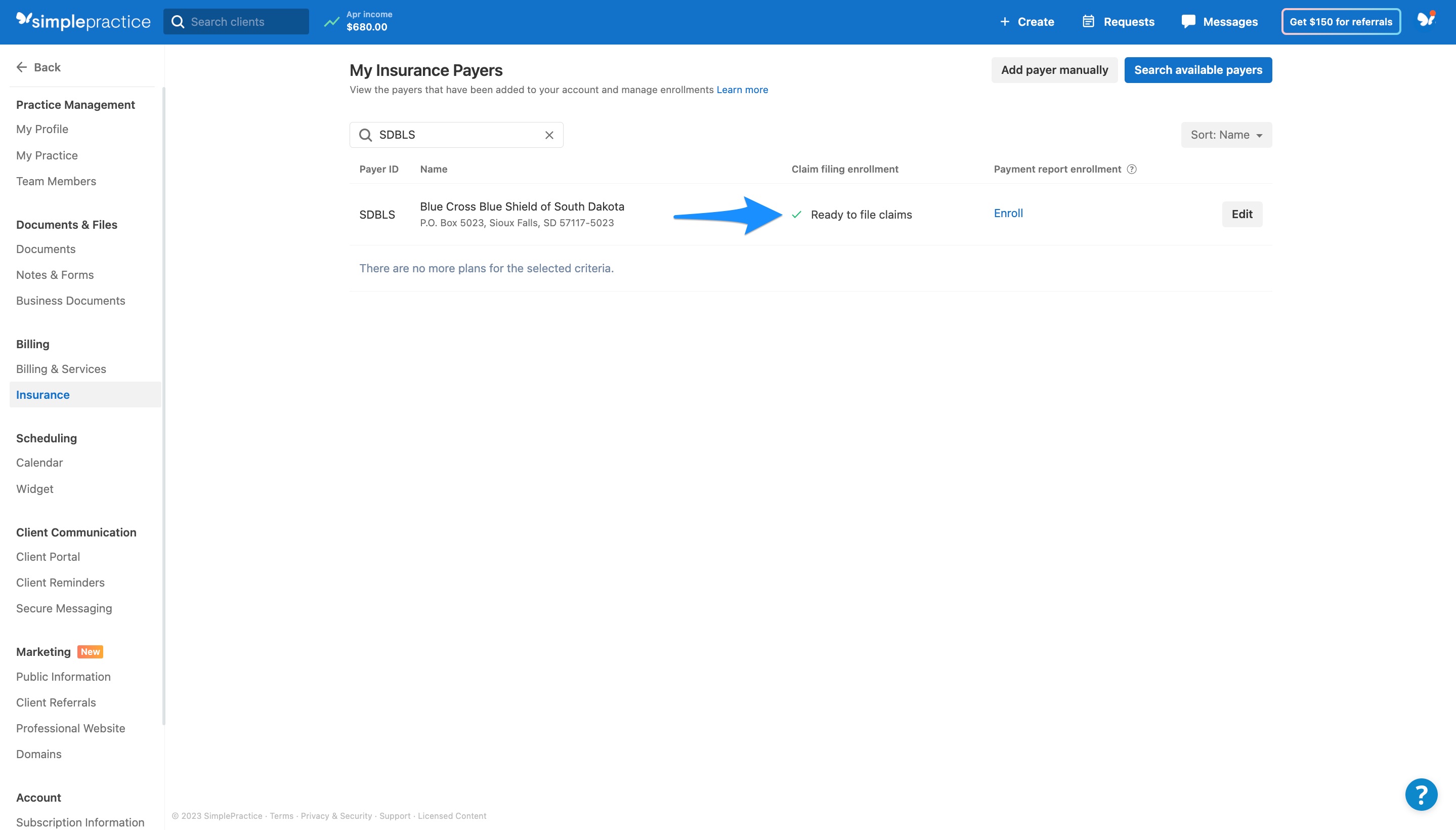Screen dimensions: 1456x830
Task: Click the client search magnifying glass icon
Action: (x=179, y=21)
